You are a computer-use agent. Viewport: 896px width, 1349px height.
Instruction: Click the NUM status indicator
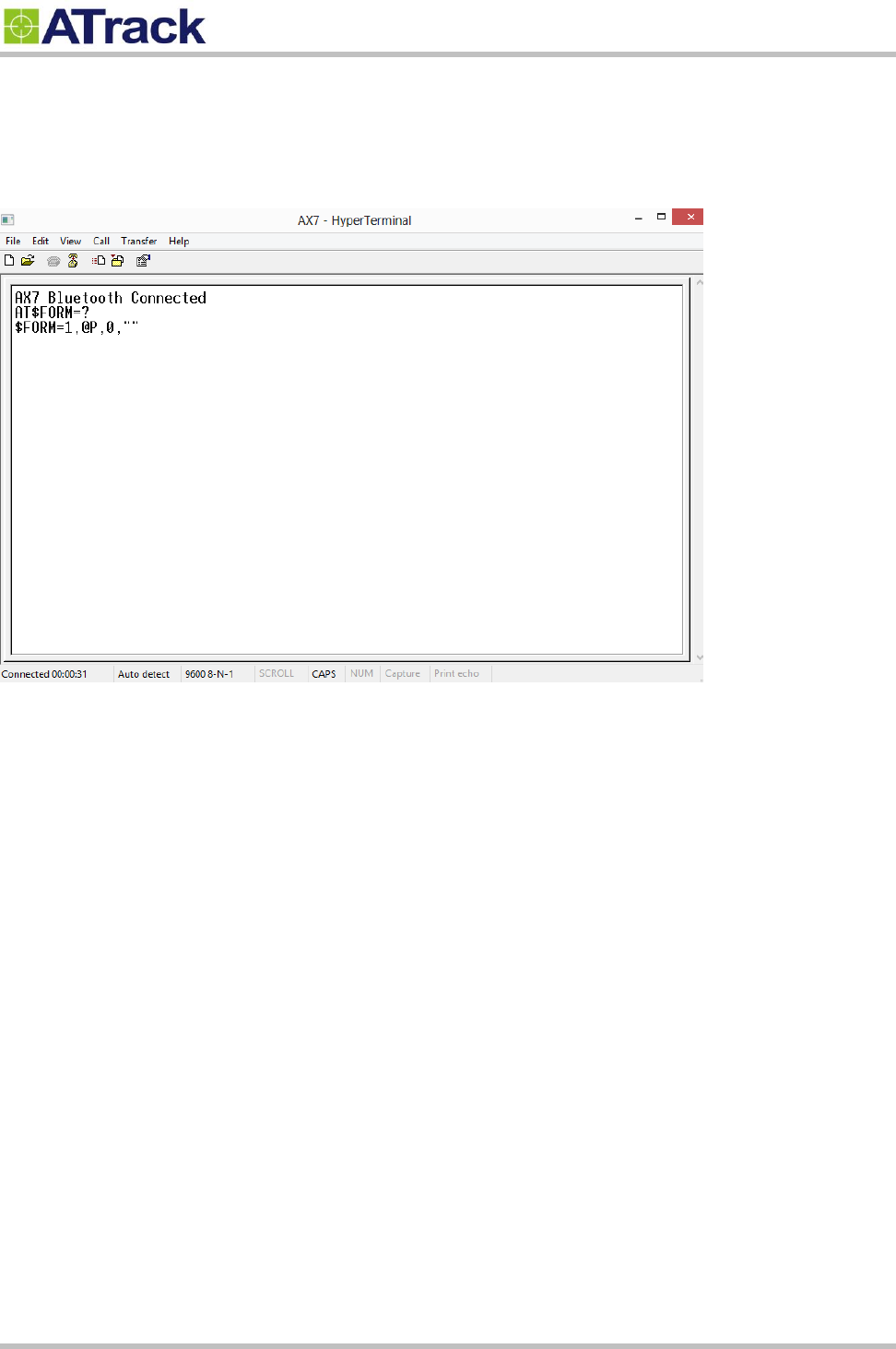coord(361,674)
